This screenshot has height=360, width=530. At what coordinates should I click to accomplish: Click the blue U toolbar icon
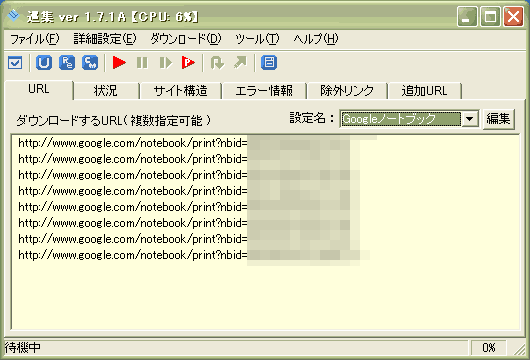click(44, 63)
